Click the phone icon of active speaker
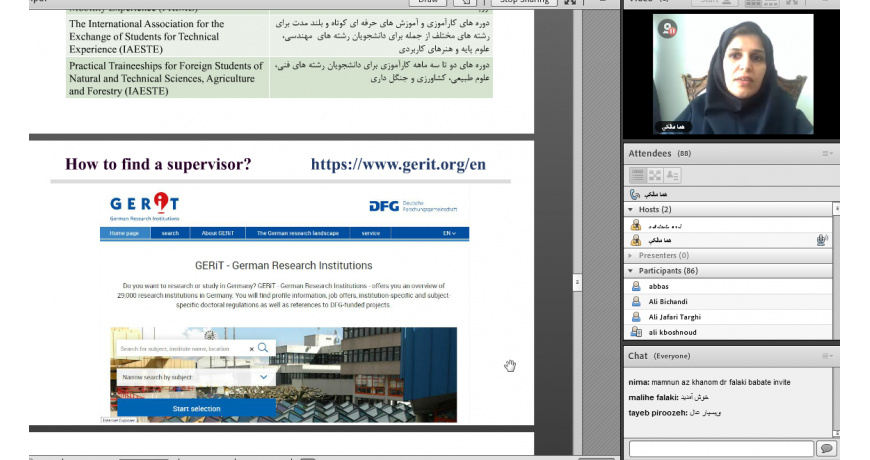 coord(635,194)
